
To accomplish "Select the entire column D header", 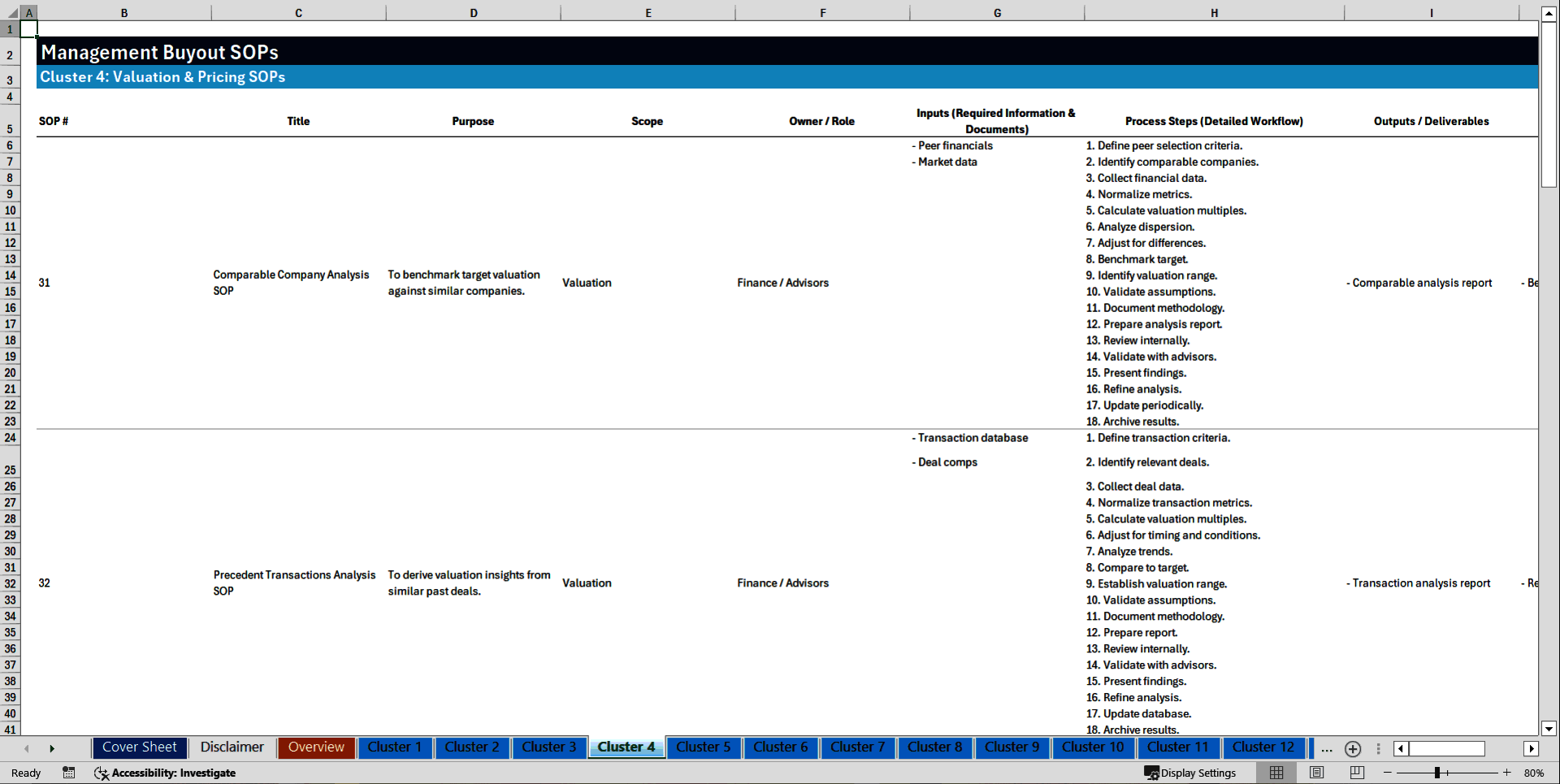I will 474,12.
